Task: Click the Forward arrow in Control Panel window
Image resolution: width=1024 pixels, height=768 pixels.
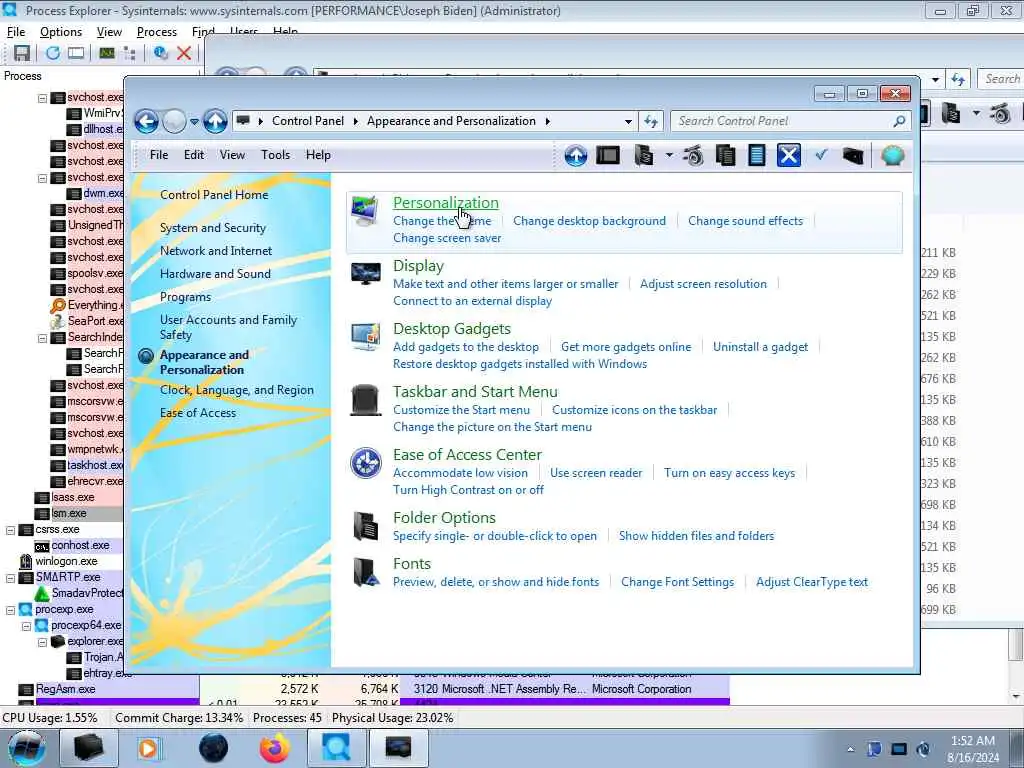Action: point(174,121)
